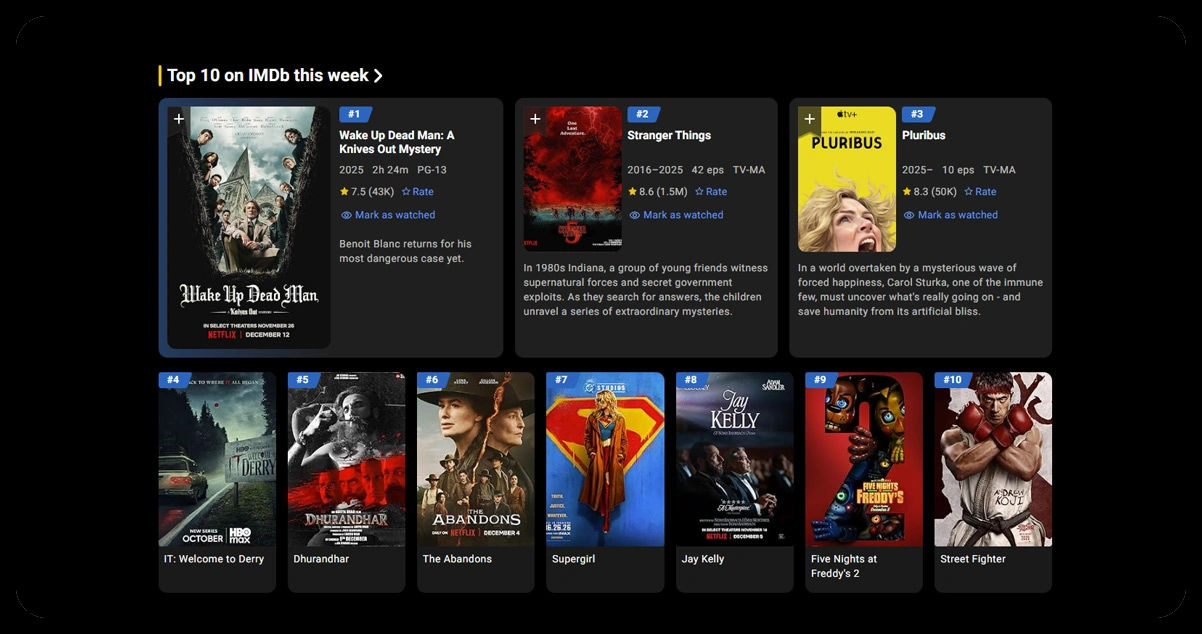Add Pluribus to watchlist with plus icon
Viewport: 1202px width, 634px height.
click(x=809, y=119)
